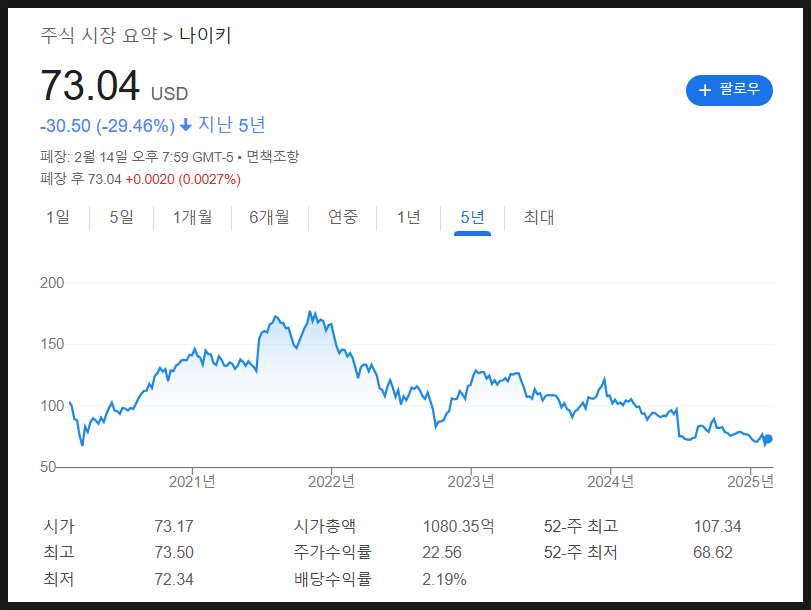Choose the 1년 range tab

pyautogui.click(x=409, y=217)
